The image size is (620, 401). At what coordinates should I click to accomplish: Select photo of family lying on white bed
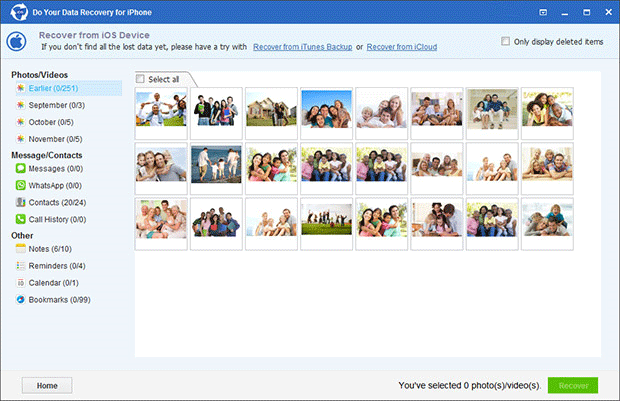click(382, 113)
